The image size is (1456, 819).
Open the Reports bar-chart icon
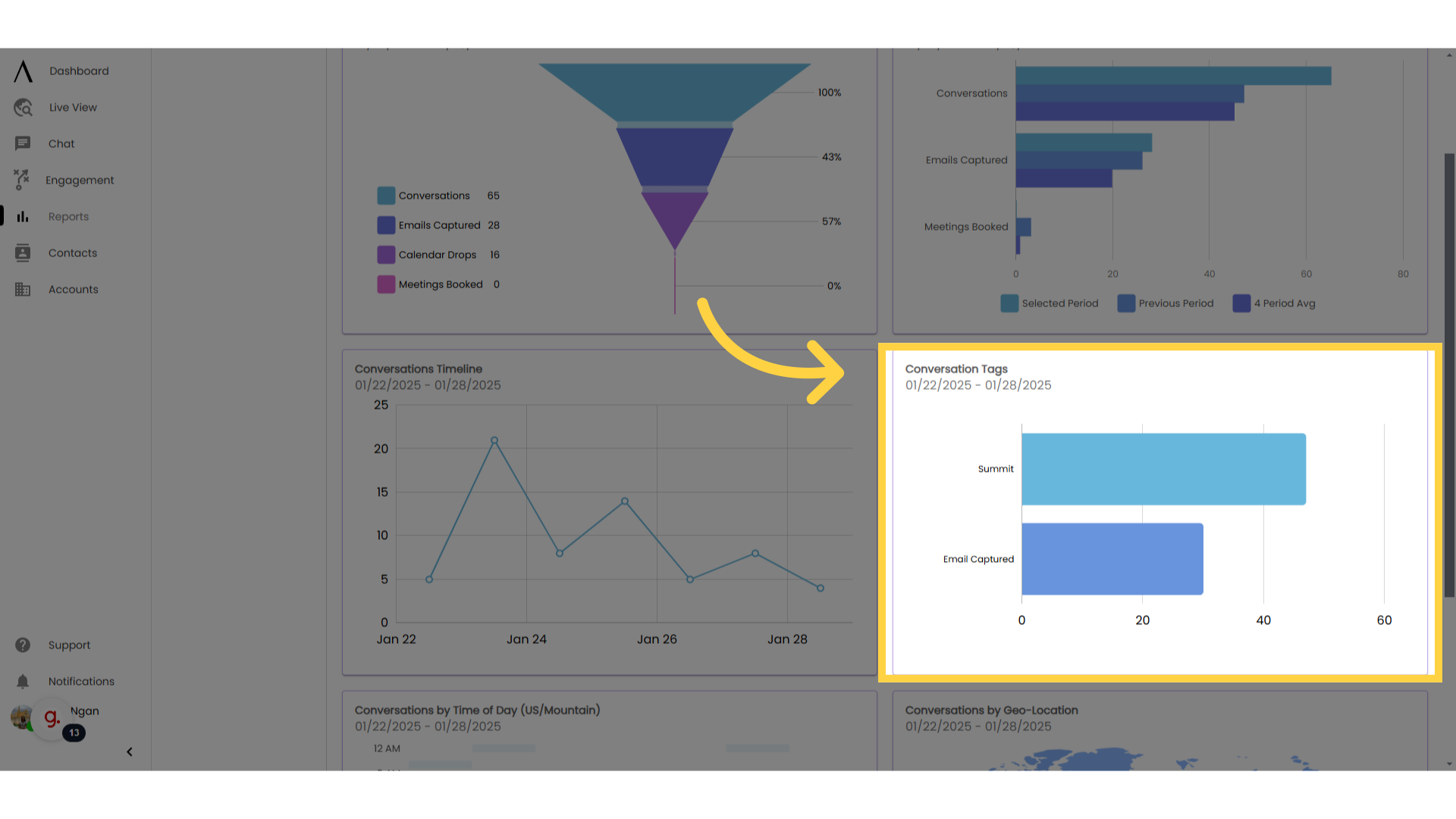pos(23,216)
